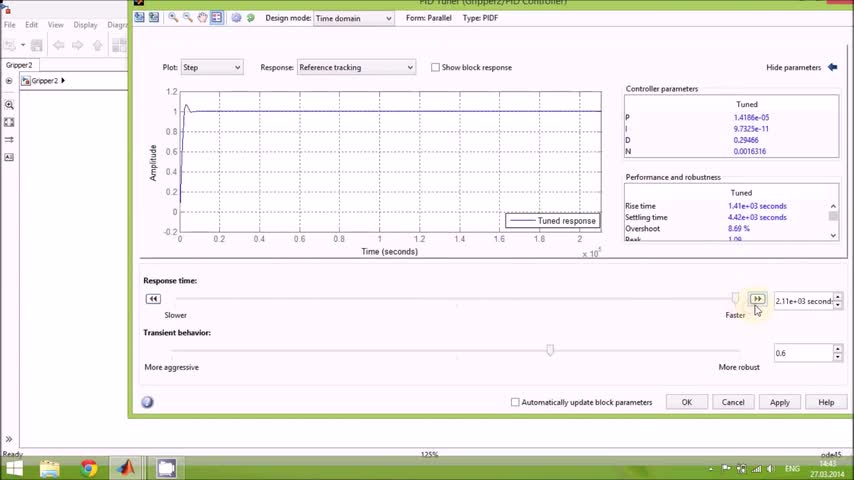Expand the palette double-chevron at bottom left

[x=9, y=439]
